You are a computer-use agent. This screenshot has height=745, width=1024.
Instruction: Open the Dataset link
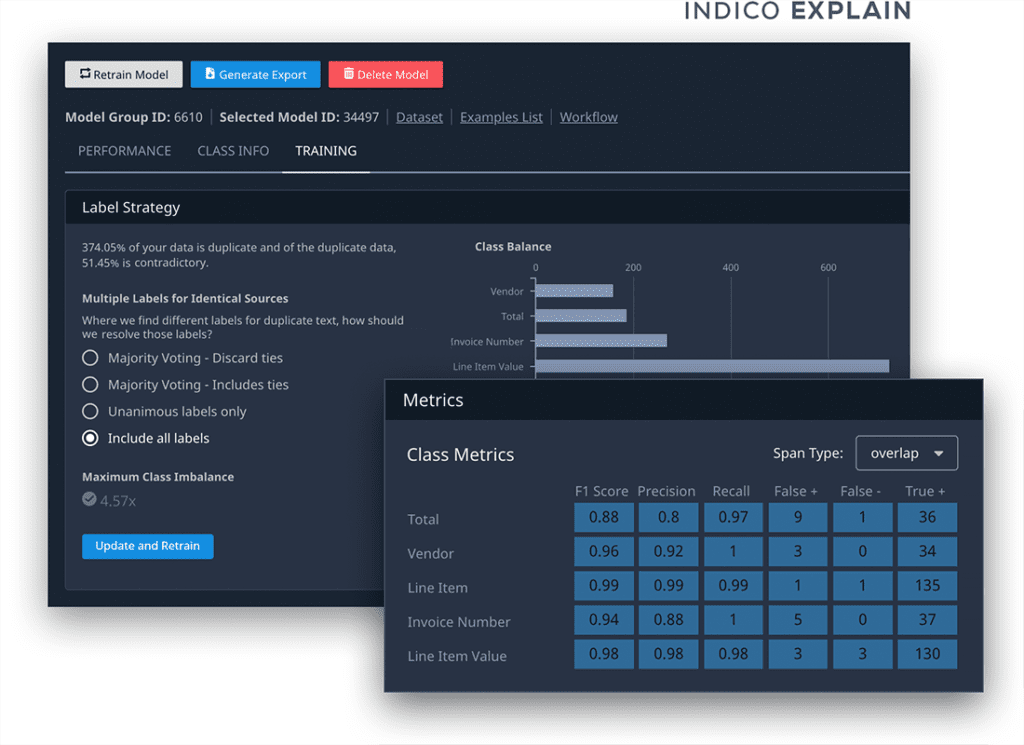click(x=418, y=117)
